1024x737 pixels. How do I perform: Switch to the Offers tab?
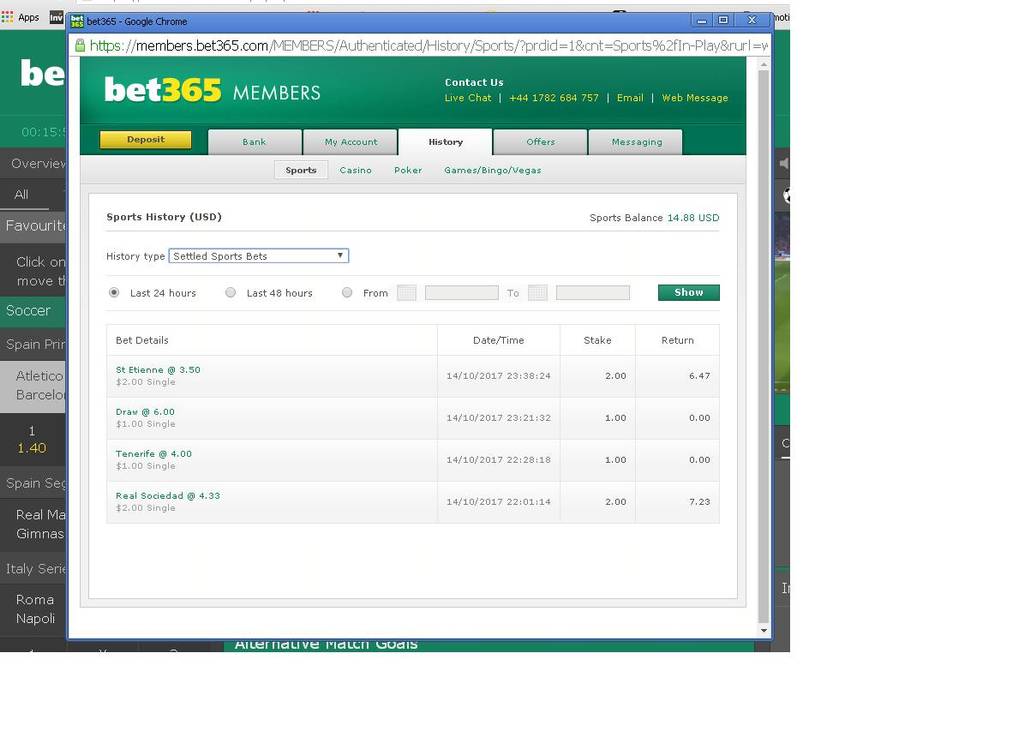click(541, 142)
